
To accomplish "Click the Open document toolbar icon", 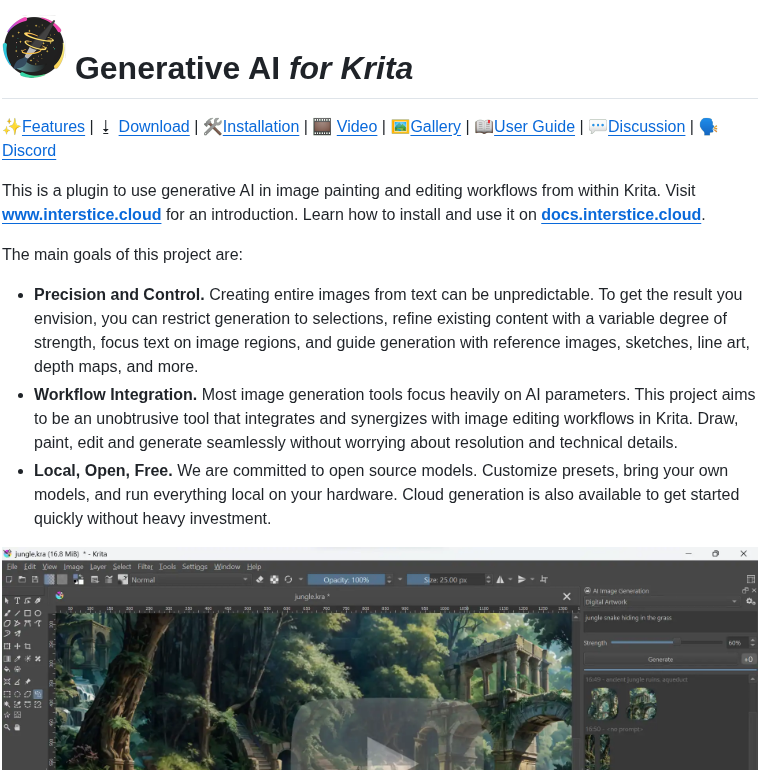I will (22, 579).
